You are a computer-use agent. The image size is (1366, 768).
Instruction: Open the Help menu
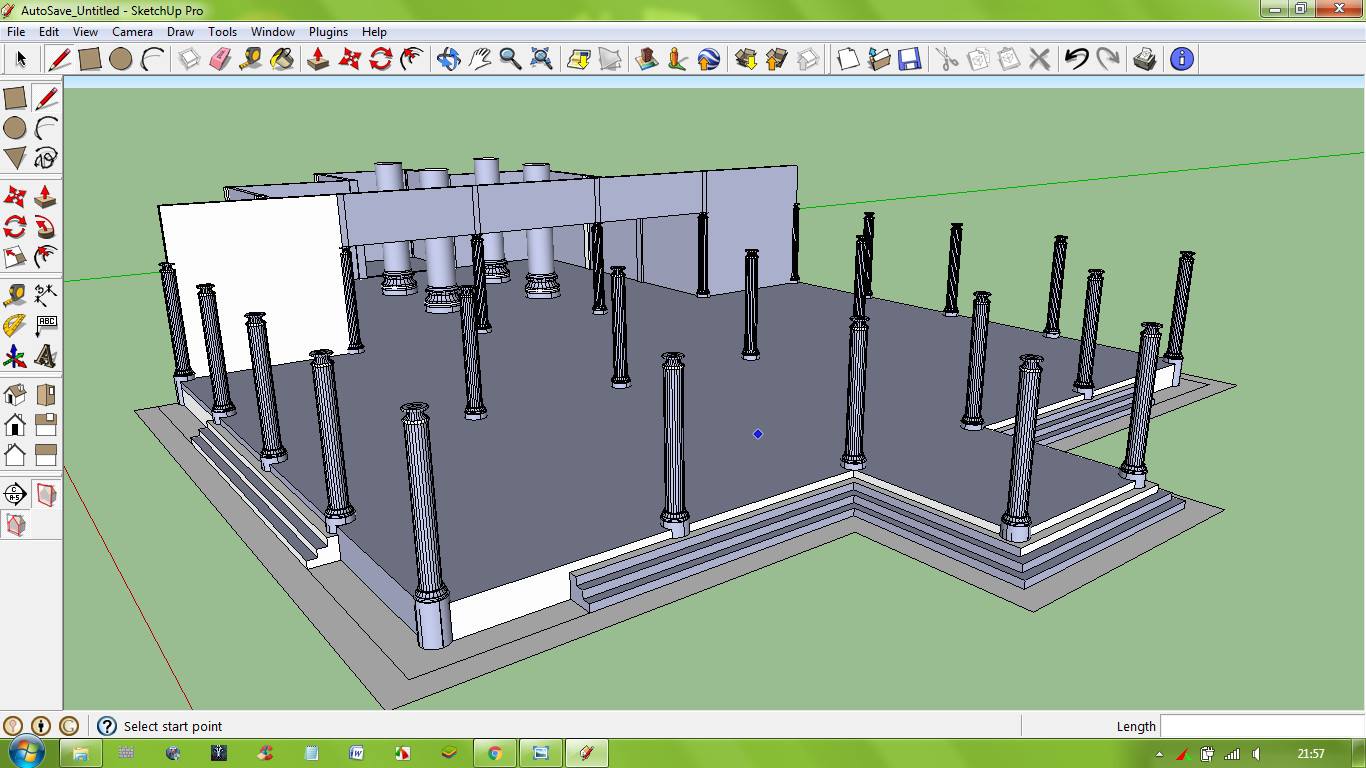coord(374,32)
